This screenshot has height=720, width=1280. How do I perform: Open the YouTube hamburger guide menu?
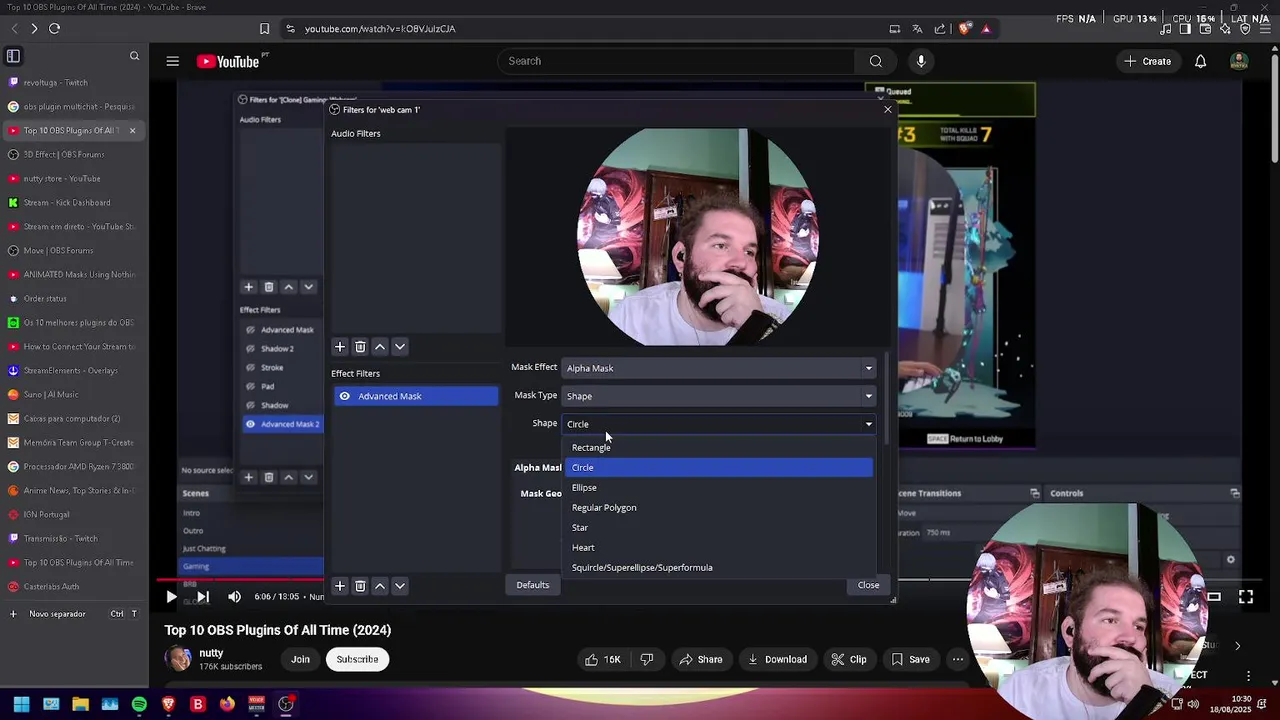172,62
